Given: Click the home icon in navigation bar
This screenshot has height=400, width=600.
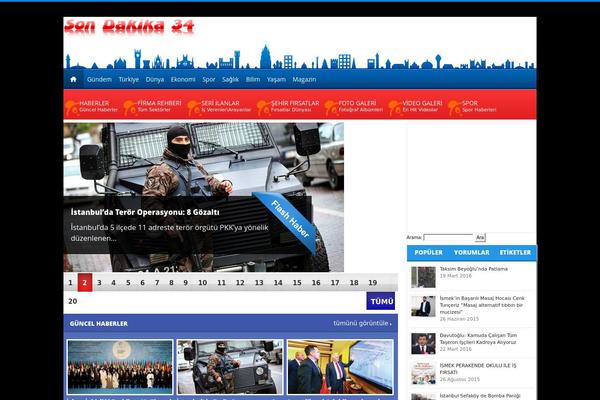Looking at the screenshot, I should pyautogui.click(x=73, y=79).
